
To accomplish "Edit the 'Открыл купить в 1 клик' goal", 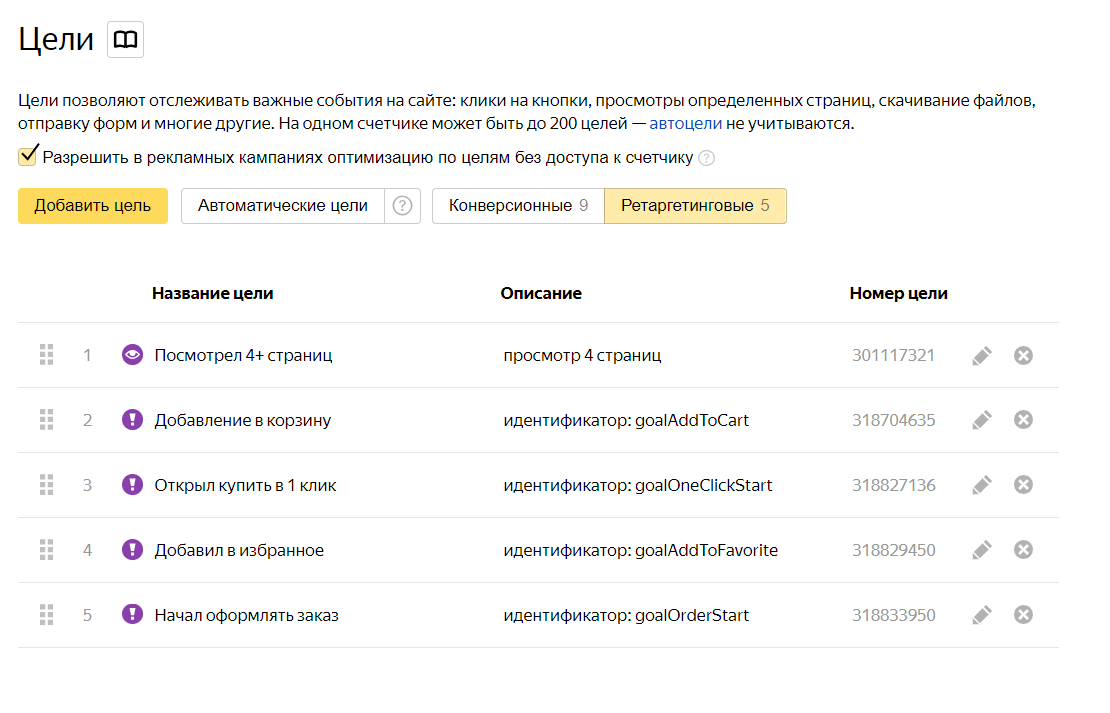I will 982,485.
